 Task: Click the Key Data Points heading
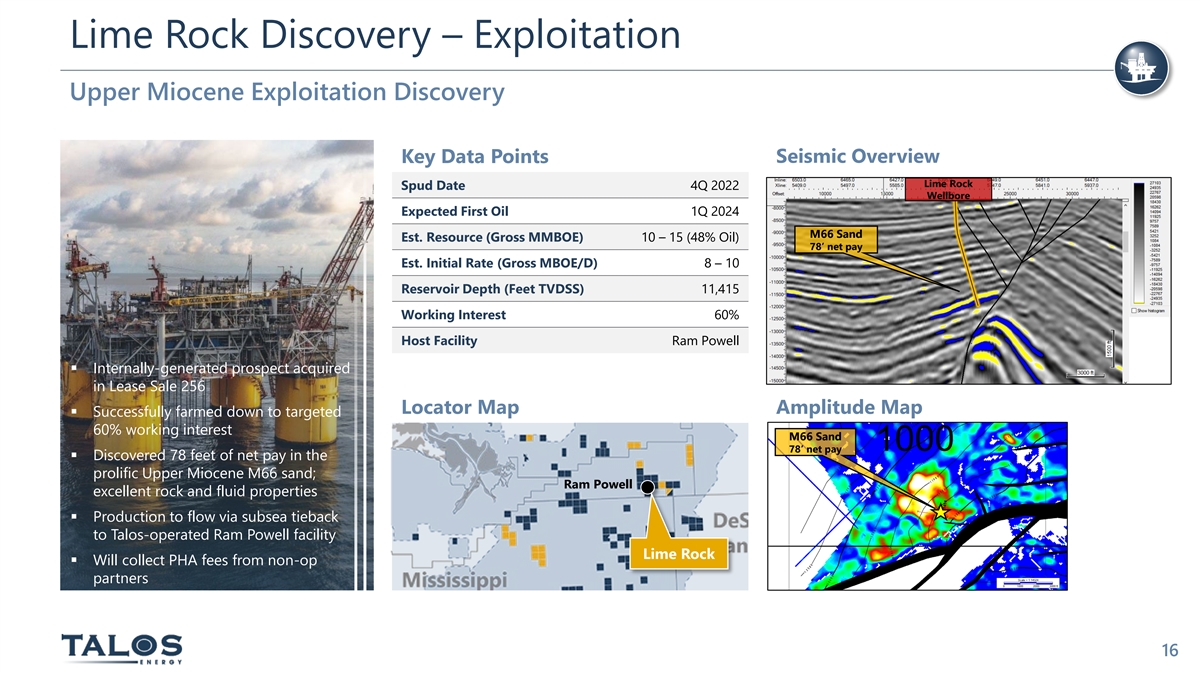click(474, 156)
